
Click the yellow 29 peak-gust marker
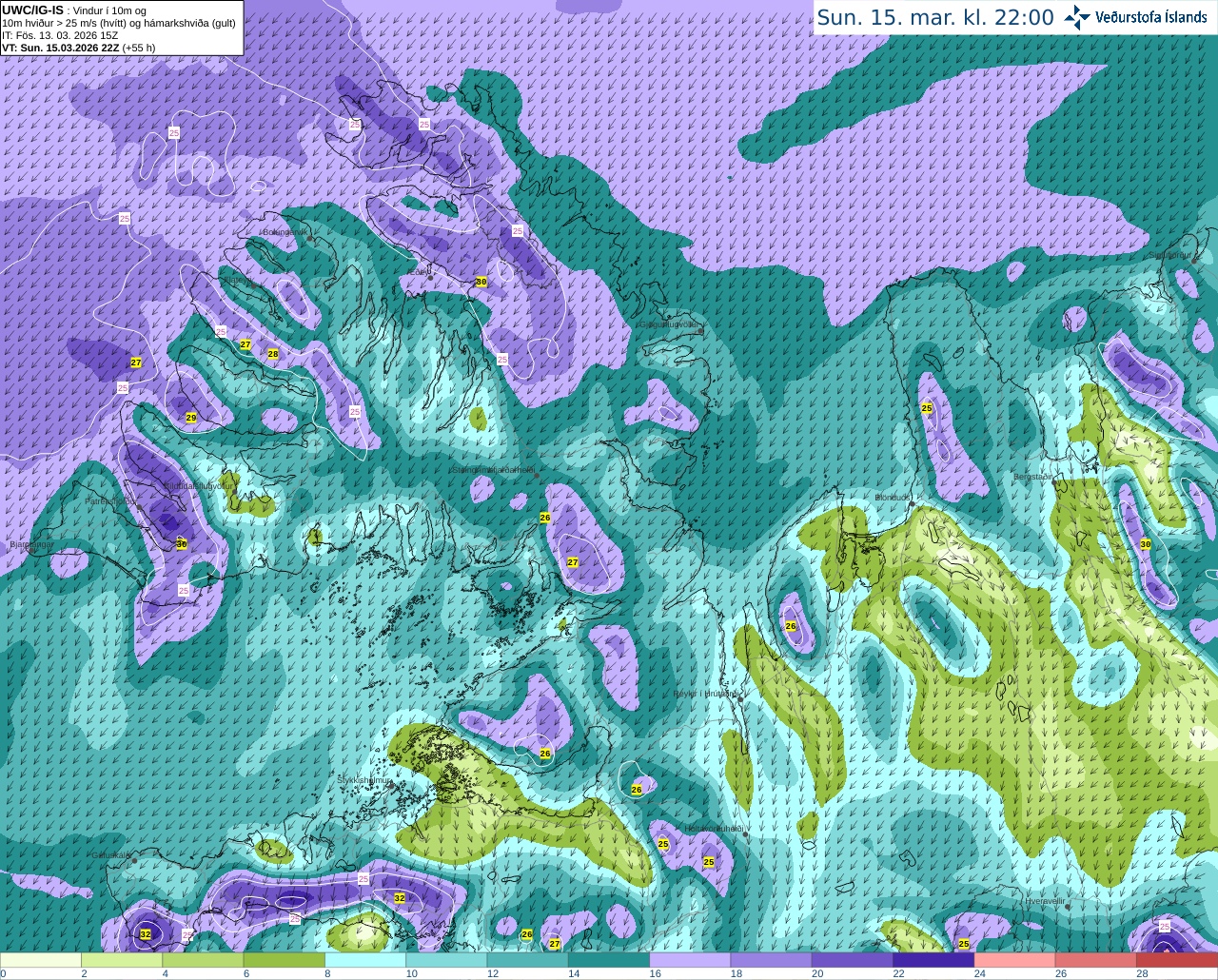(191, 418)
